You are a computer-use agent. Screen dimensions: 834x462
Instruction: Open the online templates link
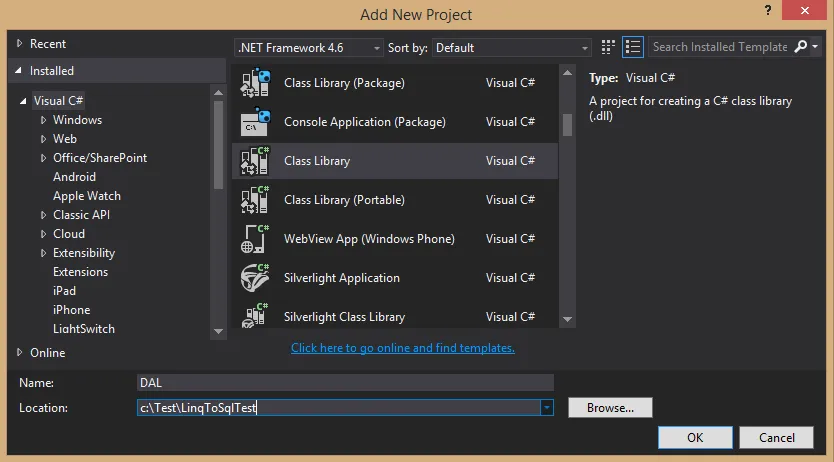(403, 348)
